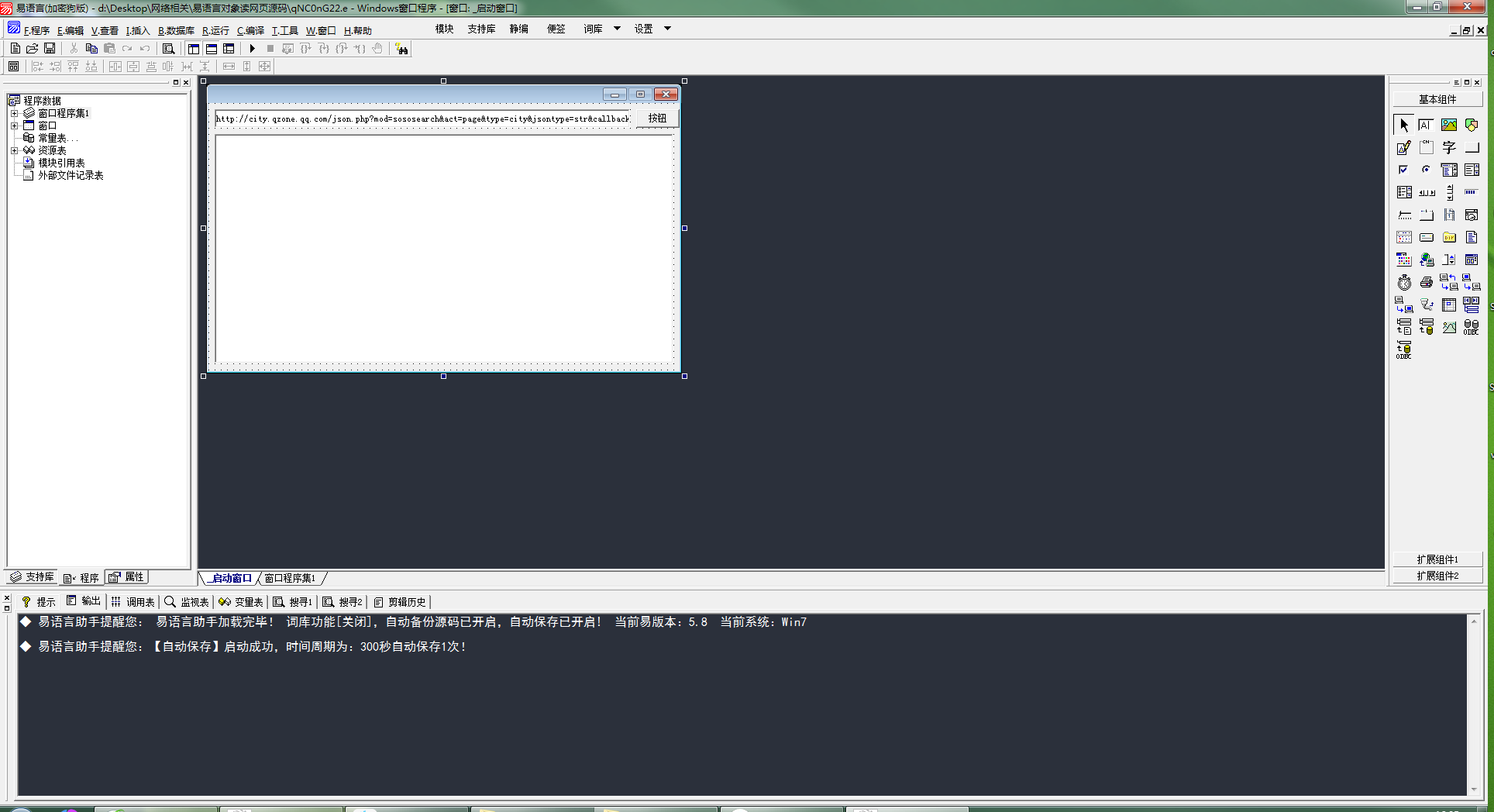Expand the 资源表 tree node
The width and height of the screenshot is (1494, 812).
point(14,150)
